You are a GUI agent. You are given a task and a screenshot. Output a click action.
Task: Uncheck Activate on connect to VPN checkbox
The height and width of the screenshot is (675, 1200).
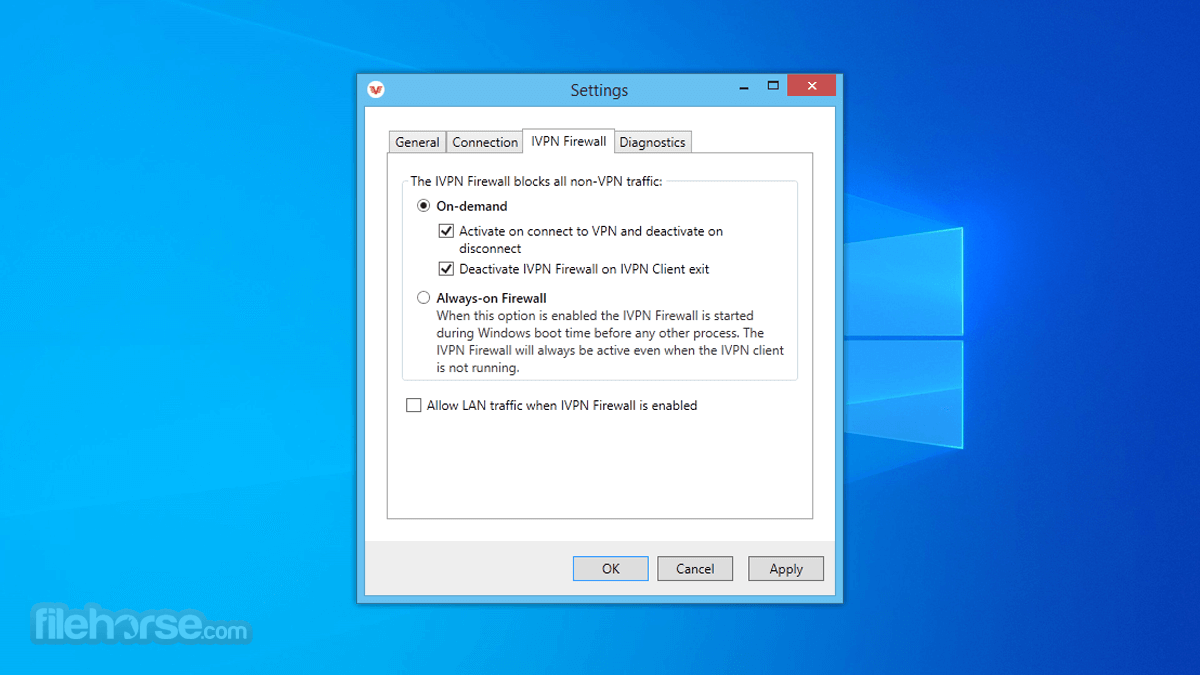pyautogui.click(x=446, y=231)
